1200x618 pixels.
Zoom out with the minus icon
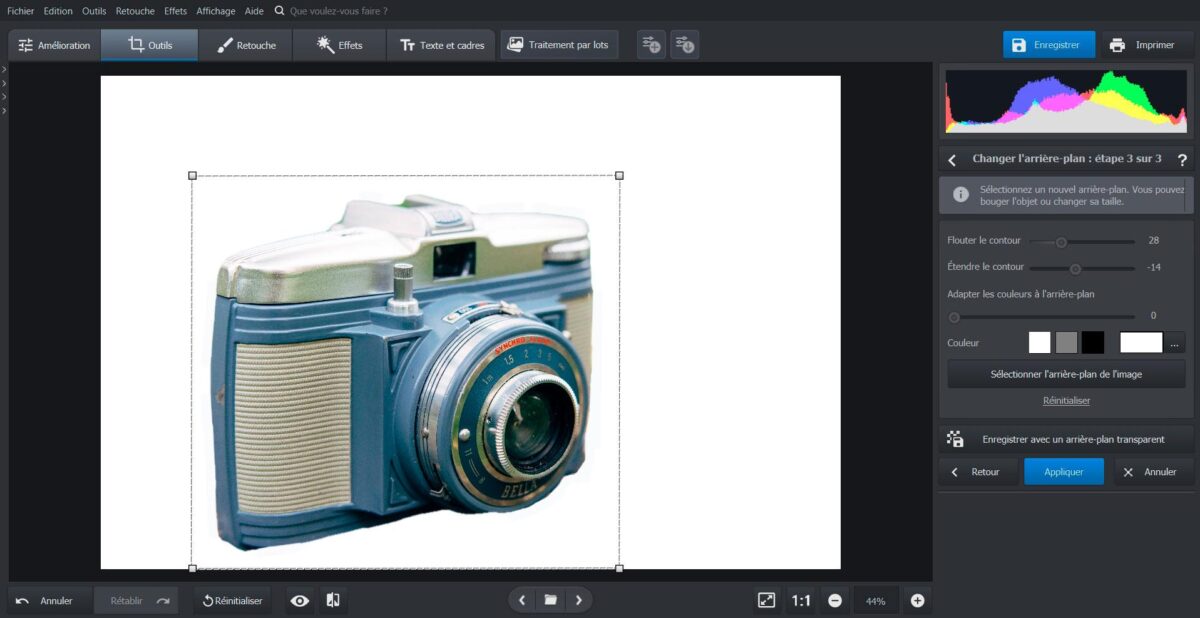point(834,601)
